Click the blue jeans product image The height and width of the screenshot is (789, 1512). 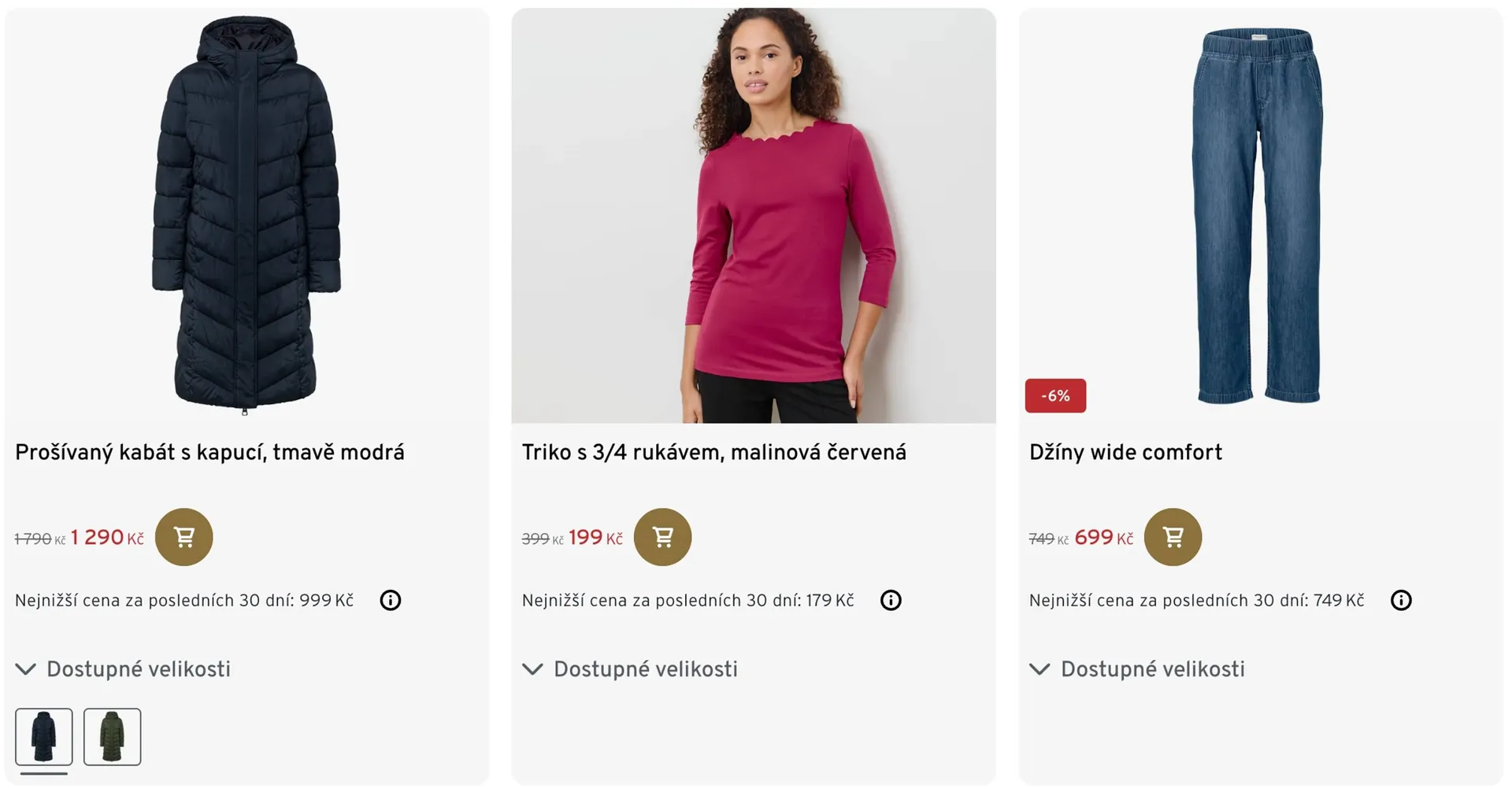pyautogui.click(x=1258, y=214)
